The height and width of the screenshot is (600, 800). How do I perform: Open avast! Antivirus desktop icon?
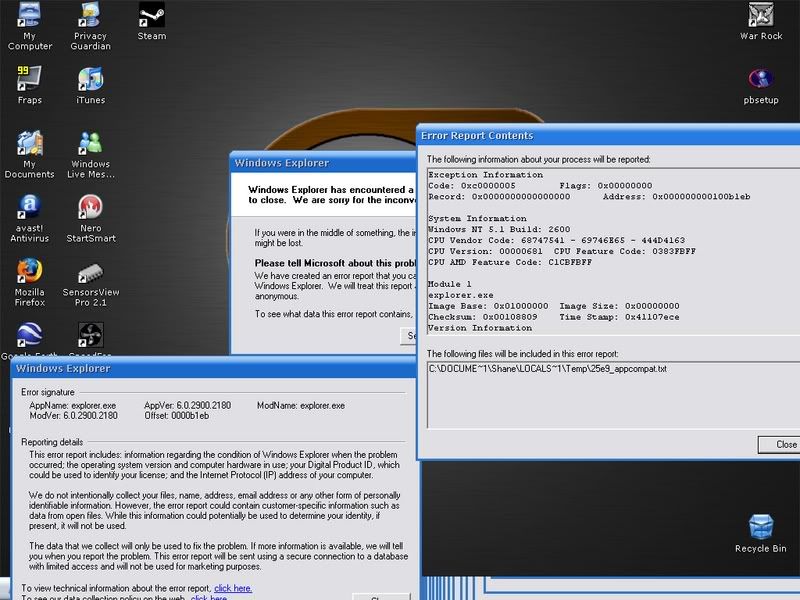pyautogui.click(x=29, y=208)
